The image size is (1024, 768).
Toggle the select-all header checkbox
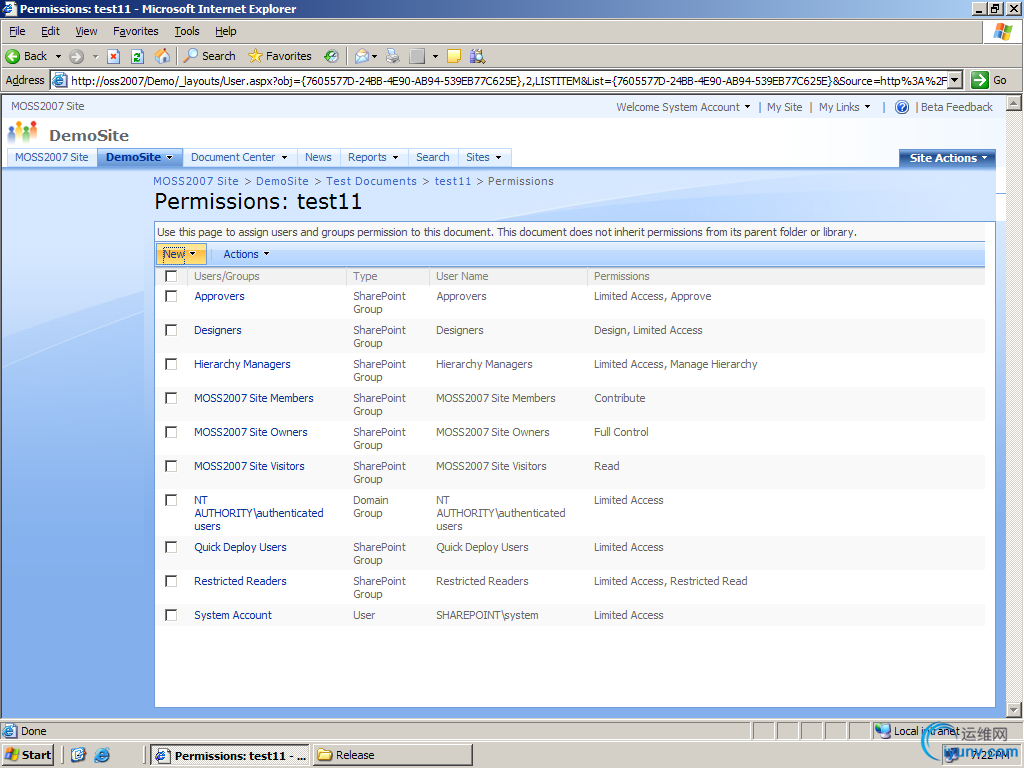[x=171, y=276]
